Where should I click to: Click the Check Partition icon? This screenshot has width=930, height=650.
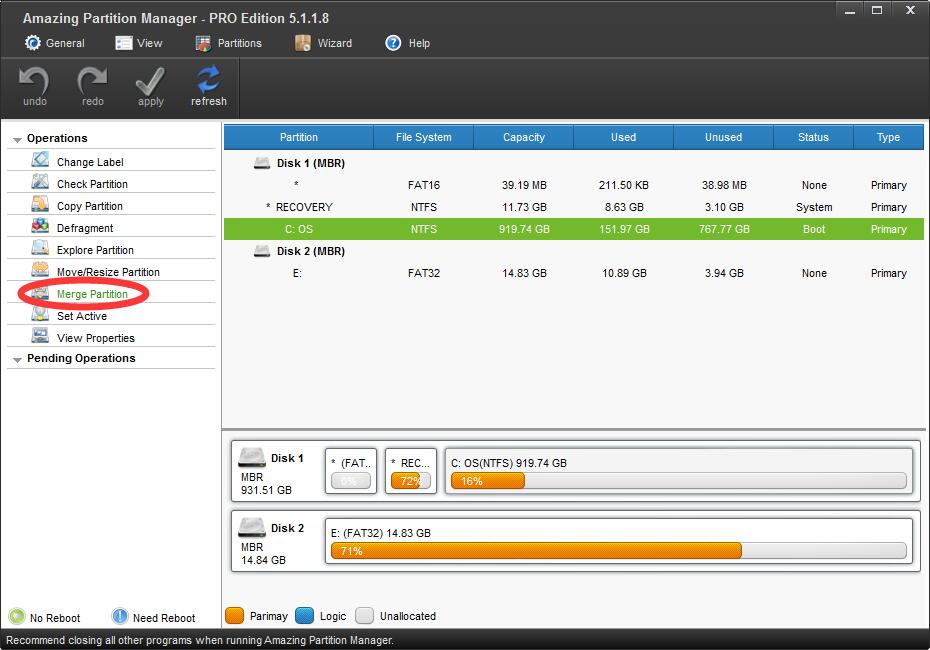point(40,182)
